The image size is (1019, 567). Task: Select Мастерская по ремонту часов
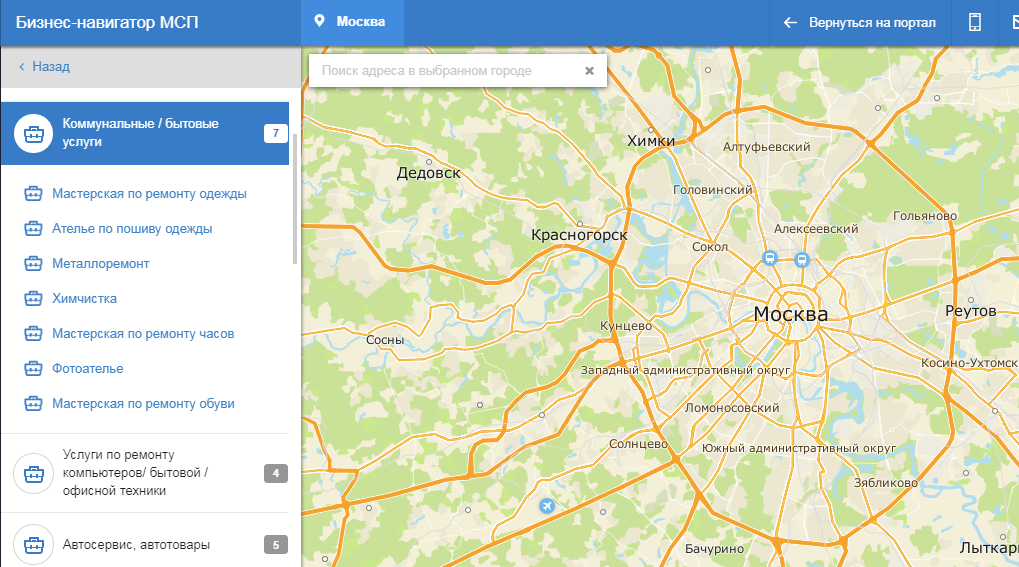tap(143, 334)
